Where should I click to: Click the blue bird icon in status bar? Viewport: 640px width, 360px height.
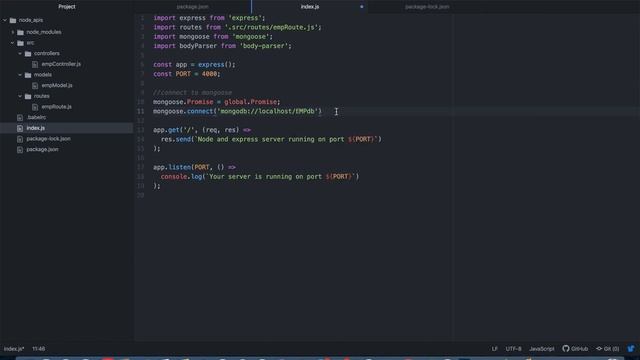click(x=631, y=349)
